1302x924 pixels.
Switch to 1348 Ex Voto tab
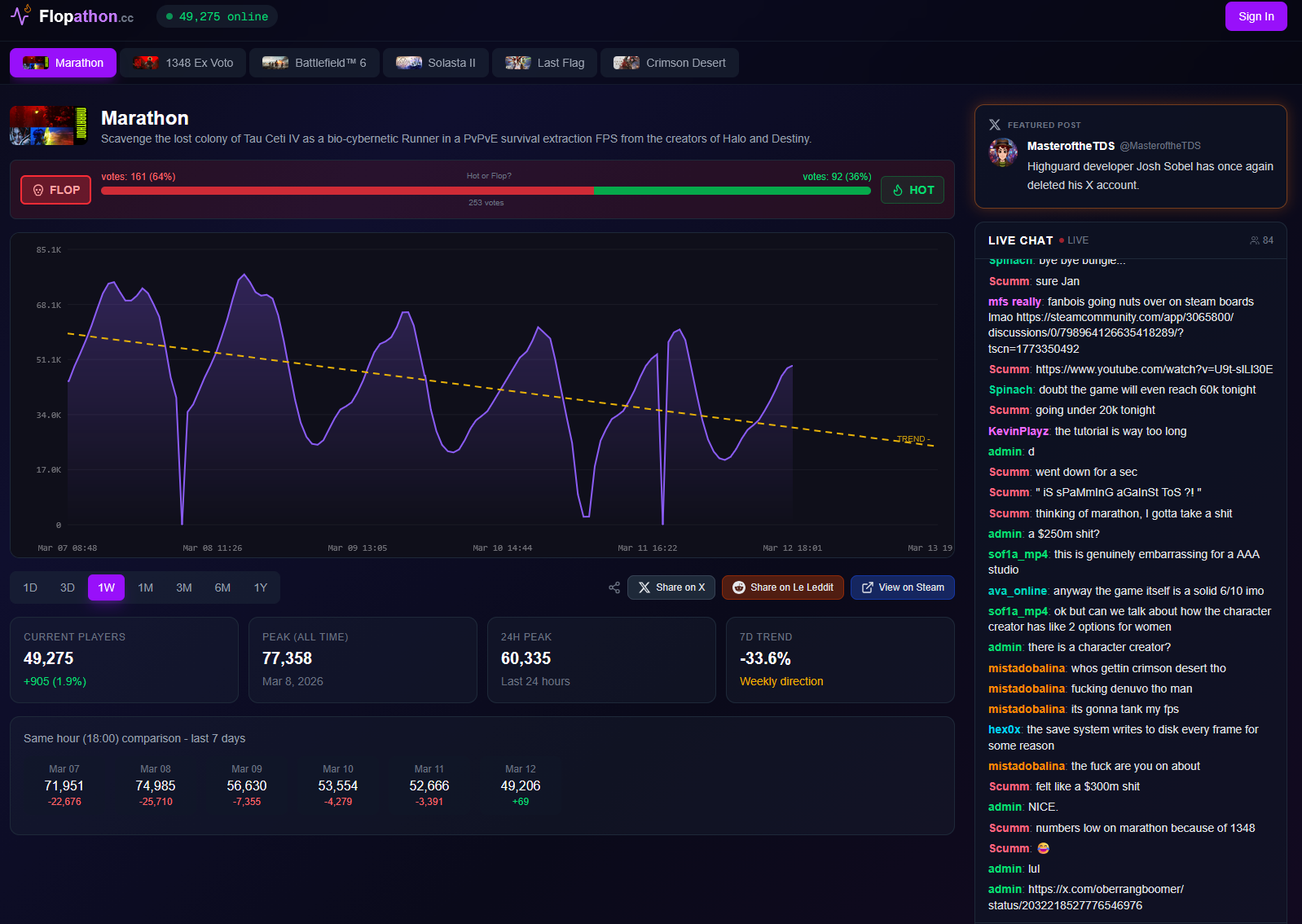point(183,63)
